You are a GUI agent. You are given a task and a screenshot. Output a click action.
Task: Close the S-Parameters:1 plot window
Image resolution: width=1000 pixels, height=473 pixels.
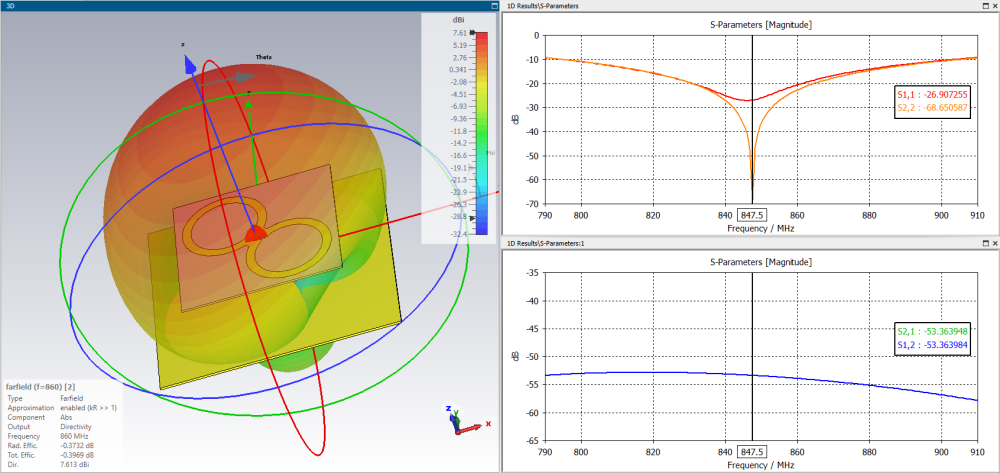click(x=995, y=244)
